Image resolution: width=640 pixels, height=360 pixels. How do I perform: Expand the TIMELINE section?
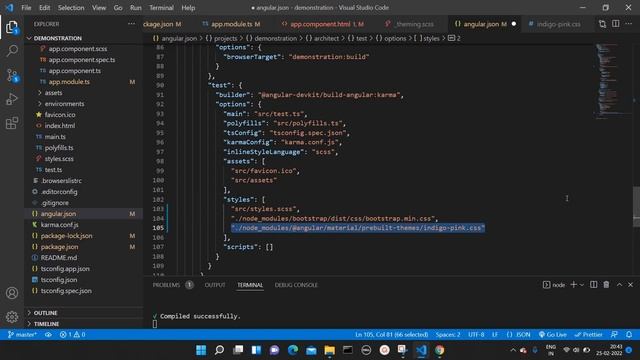[x=46, y=324]
